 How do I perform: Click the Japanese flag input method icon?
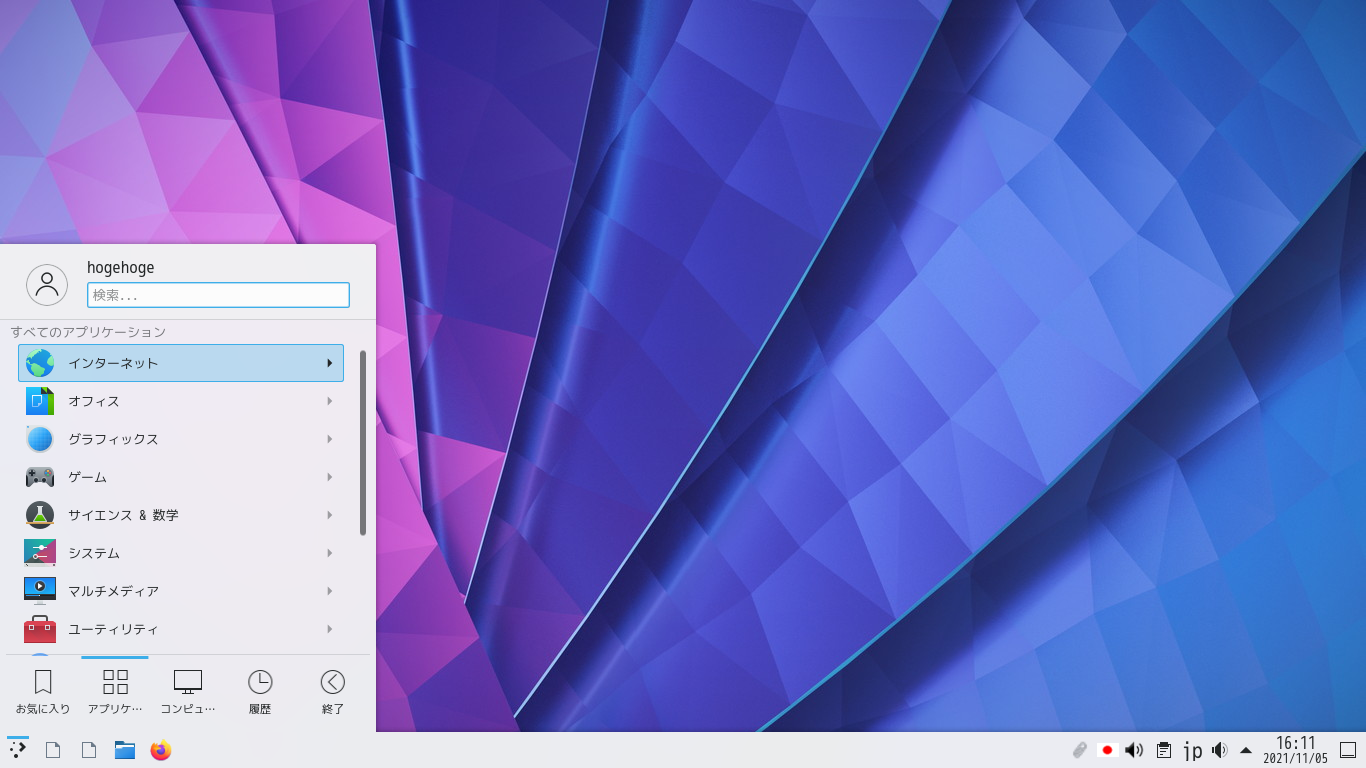(1107, 750)
